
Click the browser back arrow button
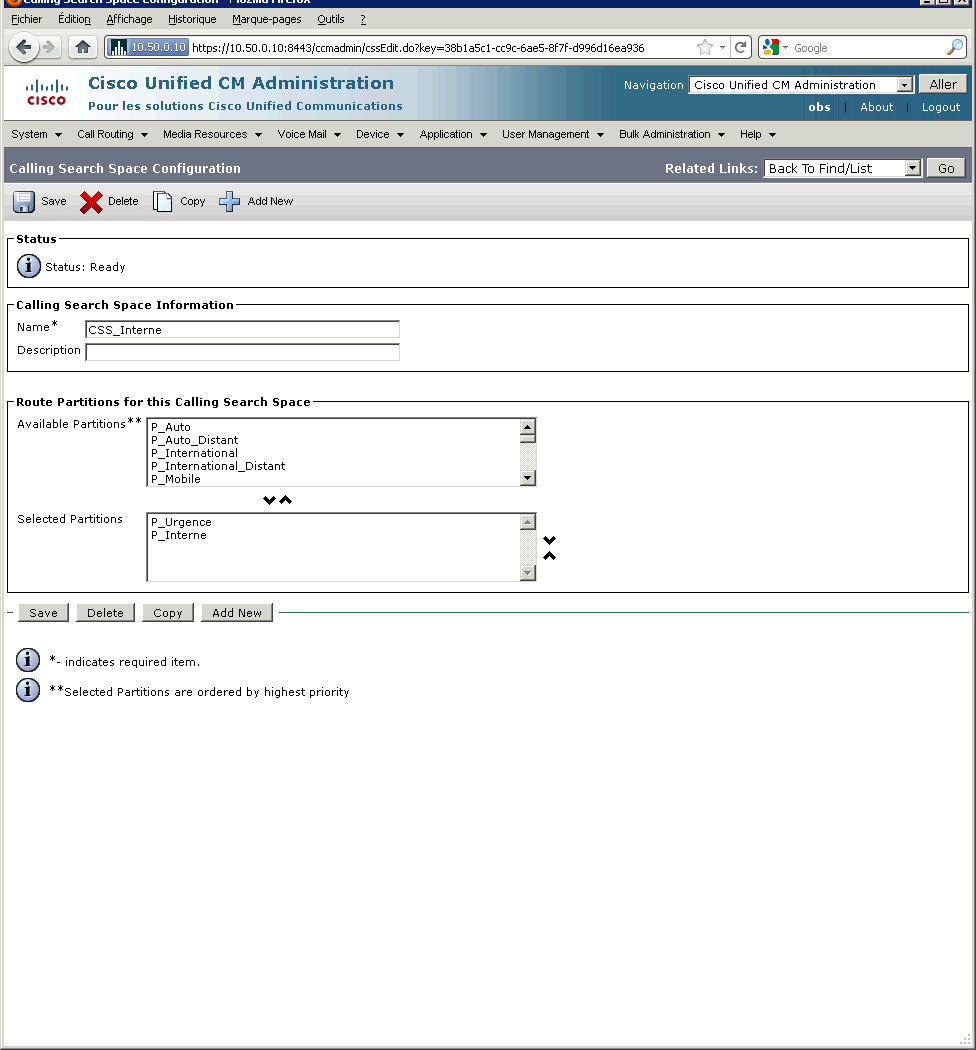tap(24, 48)
